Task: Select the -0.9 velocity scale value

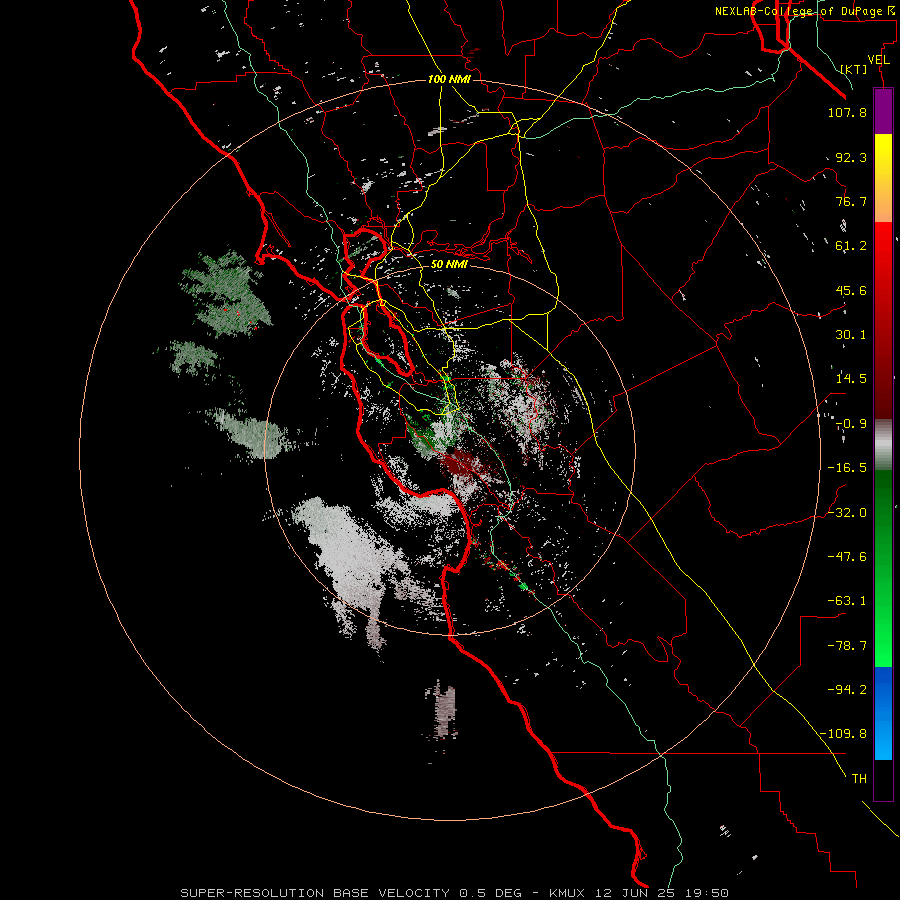Action: pyautogui.click(x=851, y=424)
